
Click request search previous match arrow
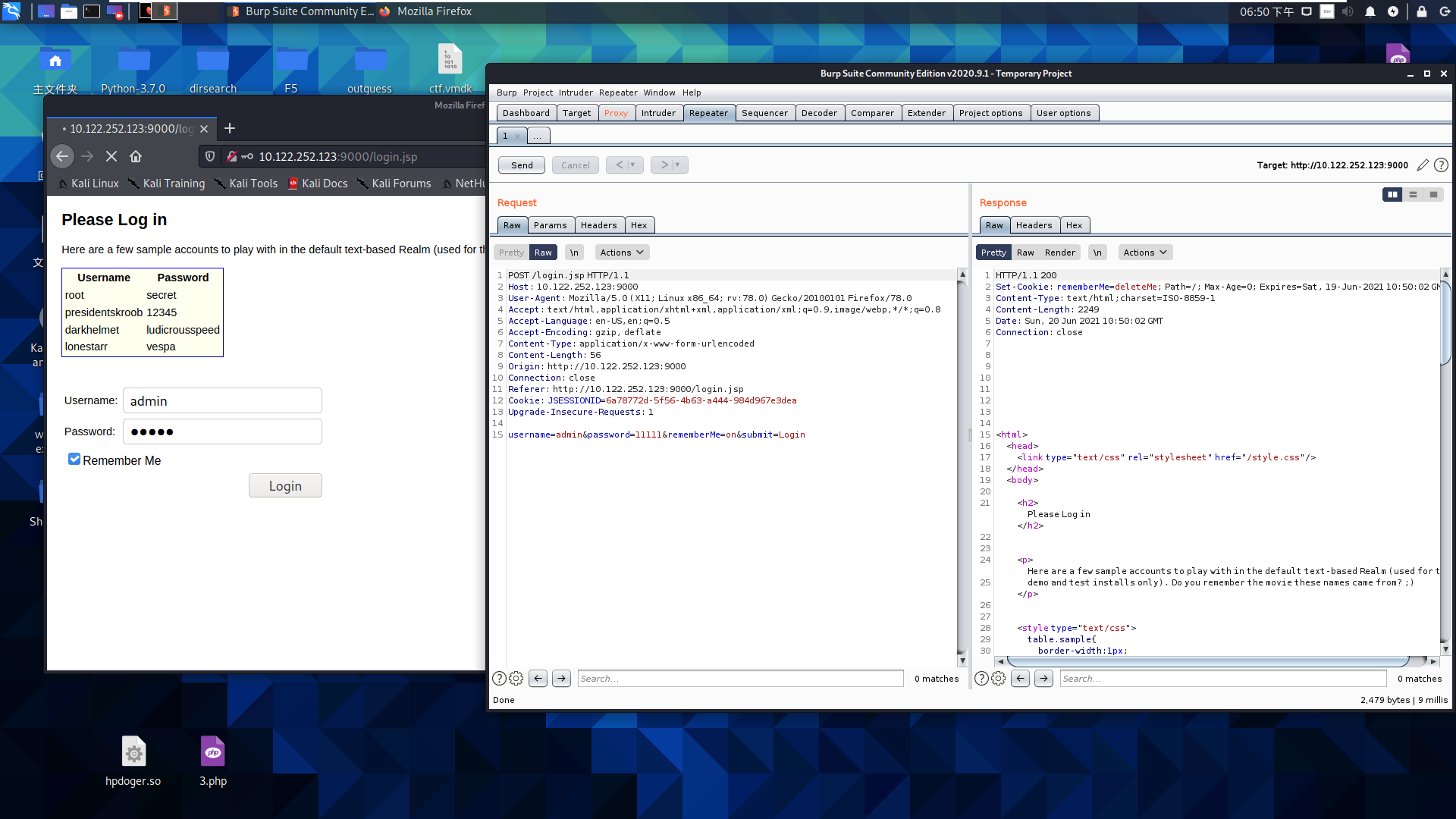pyautogui.click(x=538, y=679)
